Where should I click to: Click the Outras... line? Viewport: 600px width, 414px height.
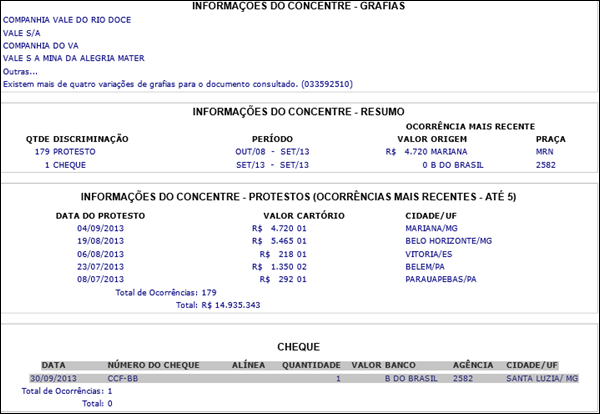click(x=20, y=72)
